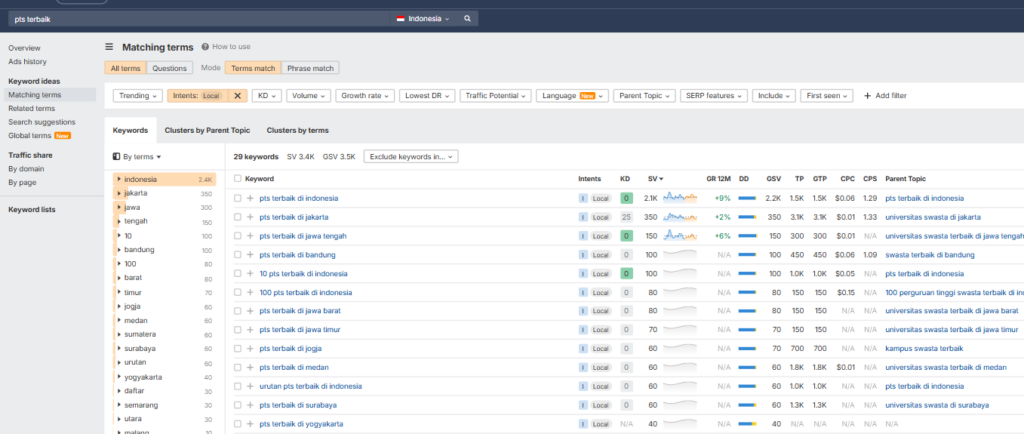Open By domain traffic share
1024x434 pixels.
tap(26, 169)
